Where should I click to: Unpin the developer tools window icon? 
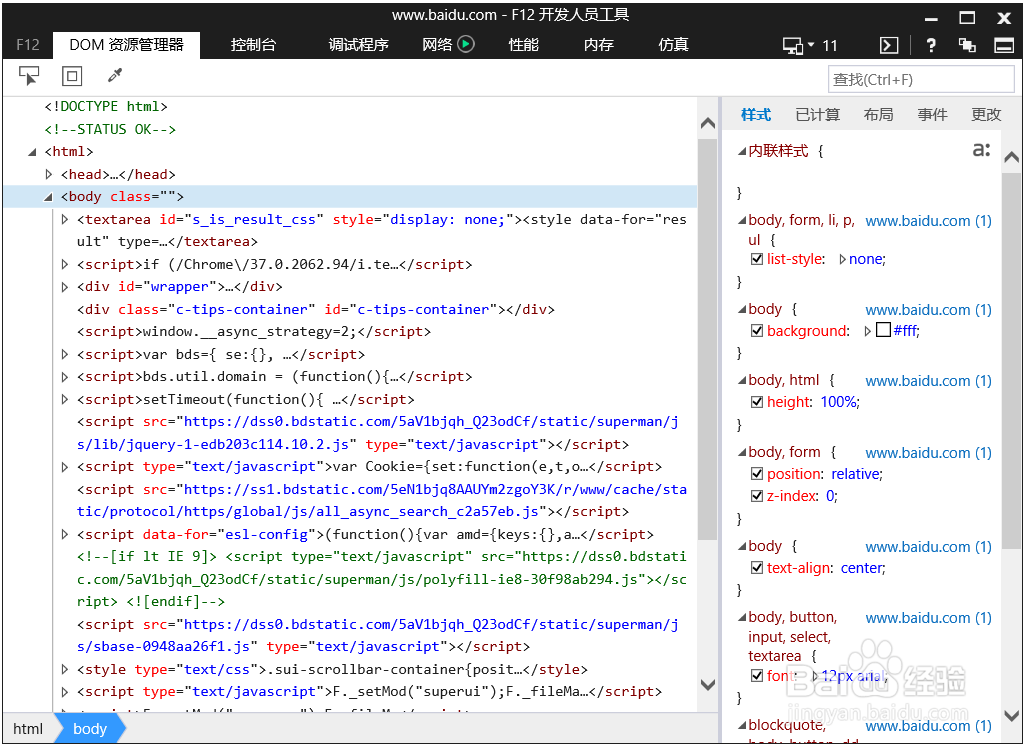coord(967,45)
